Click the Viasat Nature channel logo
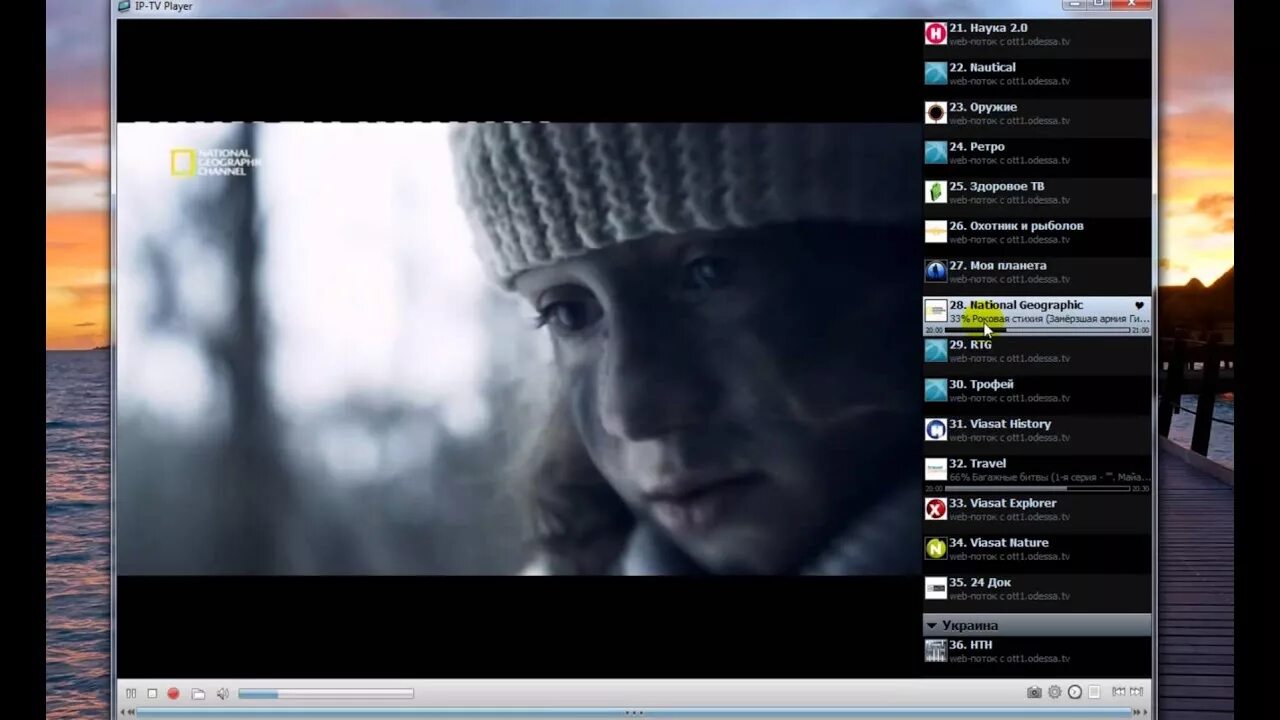 coord(935,548)
